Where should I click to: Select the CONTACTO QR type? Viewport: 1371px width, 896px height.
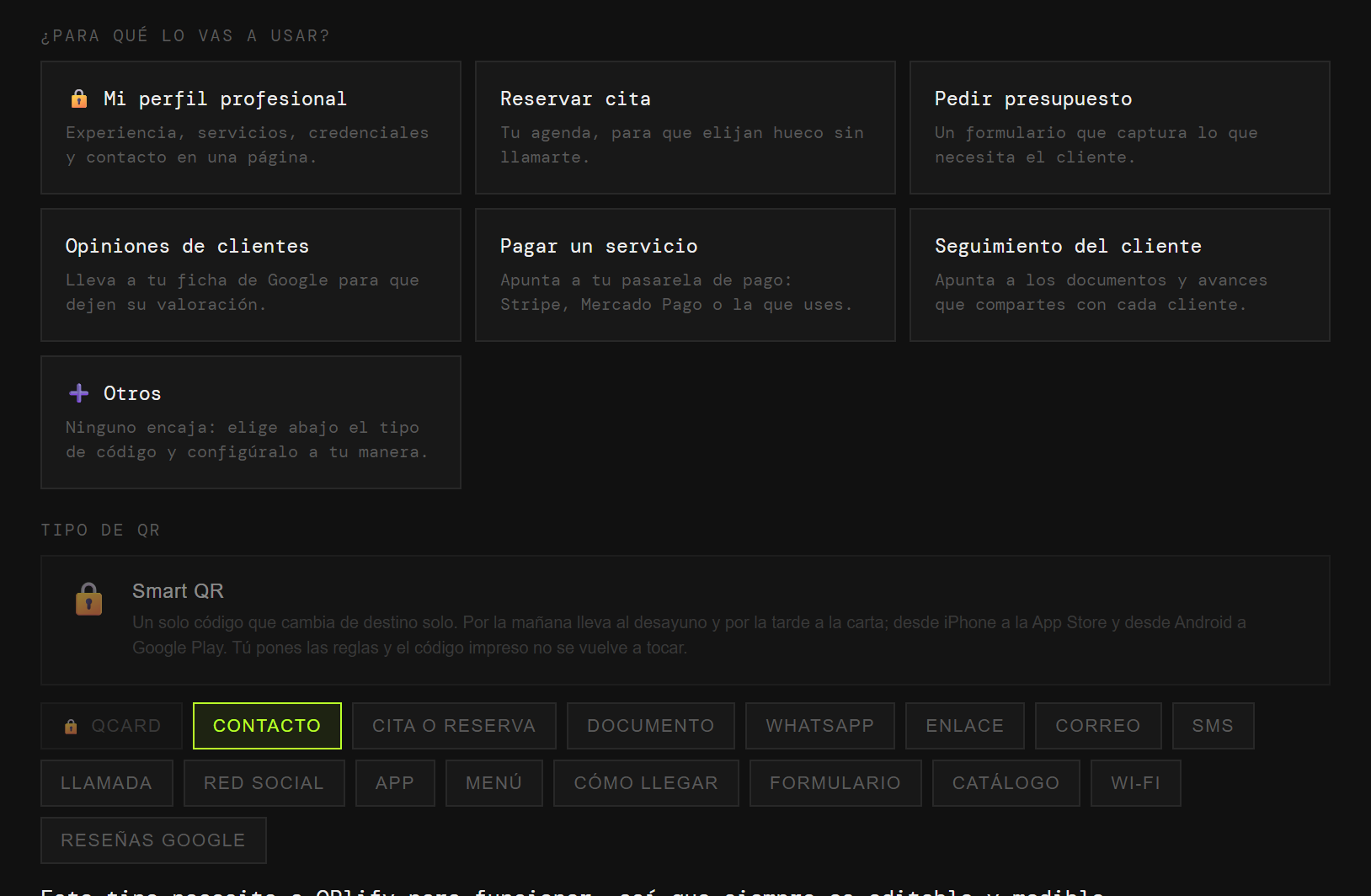(x=267, y=726)
